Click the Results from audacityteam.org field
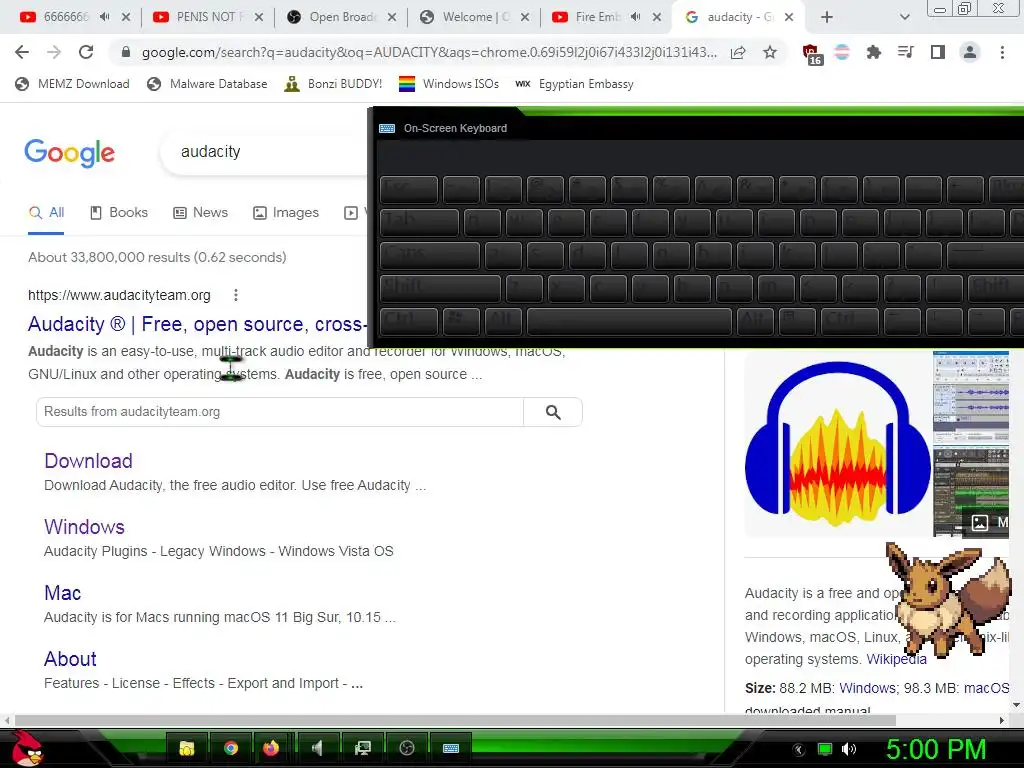 click(280, 412)
